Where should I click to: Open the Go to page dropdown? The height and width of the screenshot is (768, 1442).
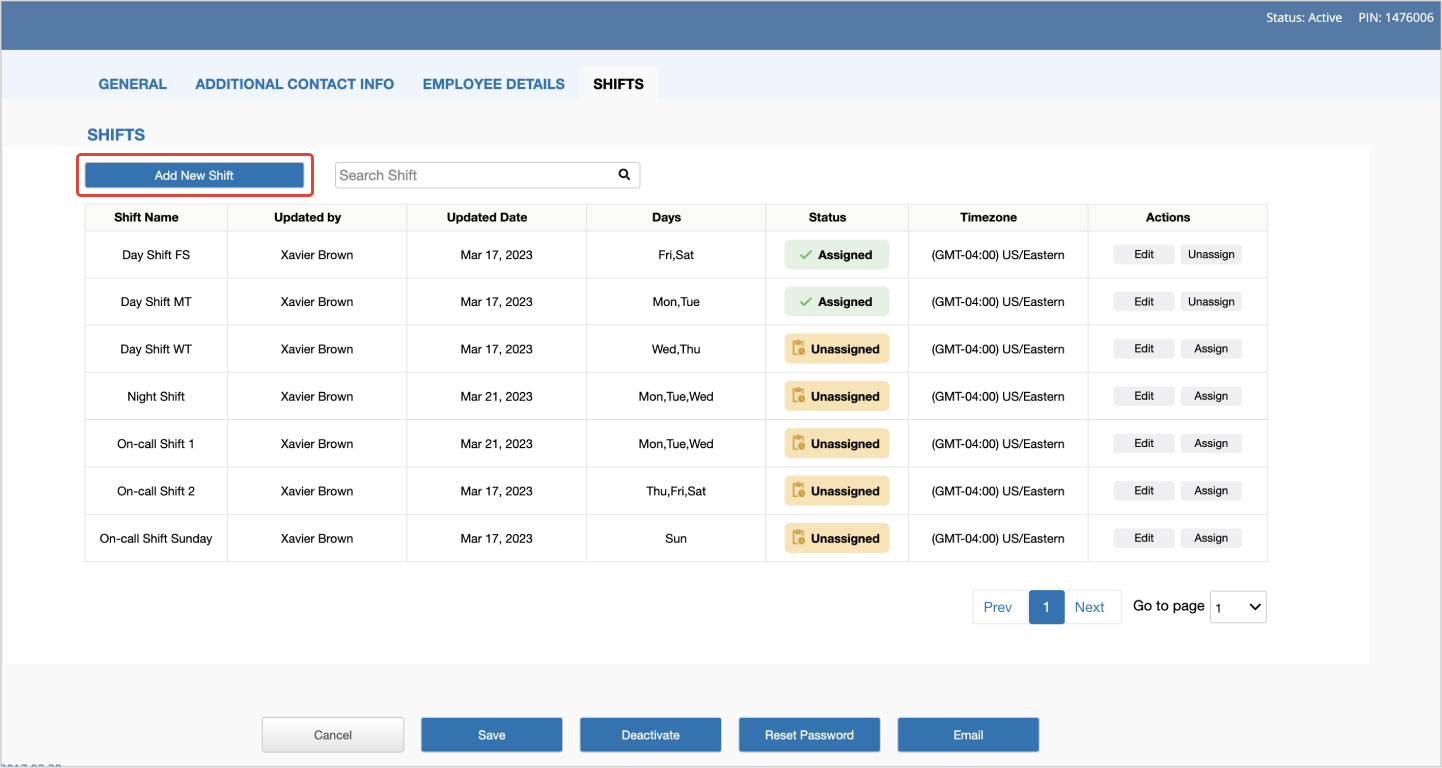tap(1238, 607)
